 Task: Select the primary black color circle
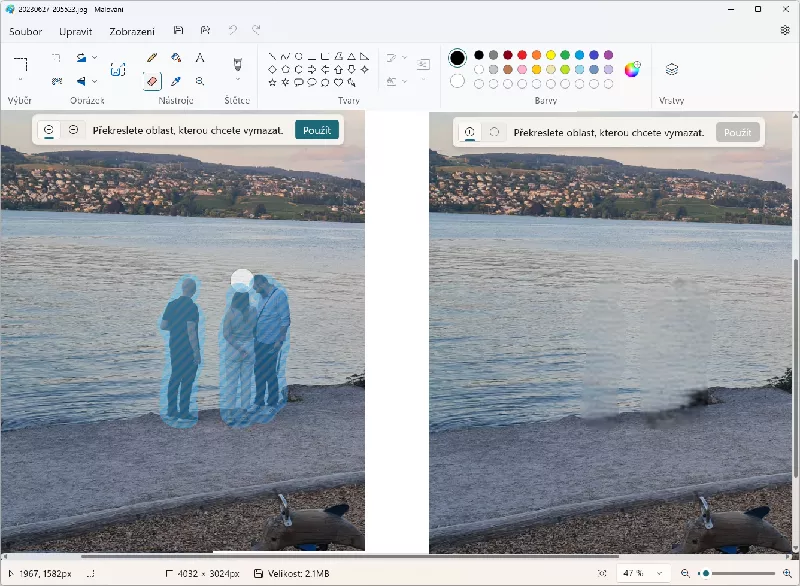pyautogui.click(x=457, y=58)
